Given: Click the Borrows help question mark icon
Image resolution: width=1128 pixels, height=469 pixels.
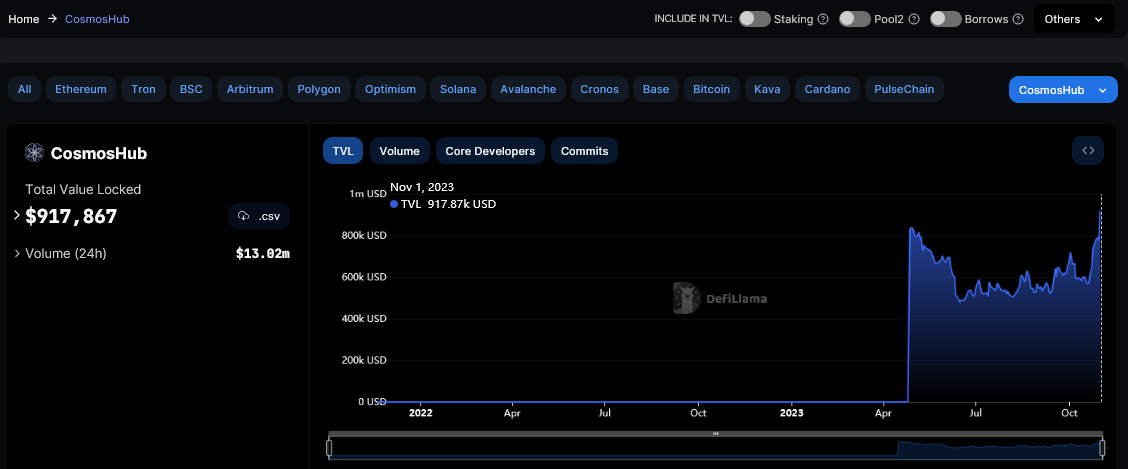Looking at the screenshot, I should pos(1017,19).
